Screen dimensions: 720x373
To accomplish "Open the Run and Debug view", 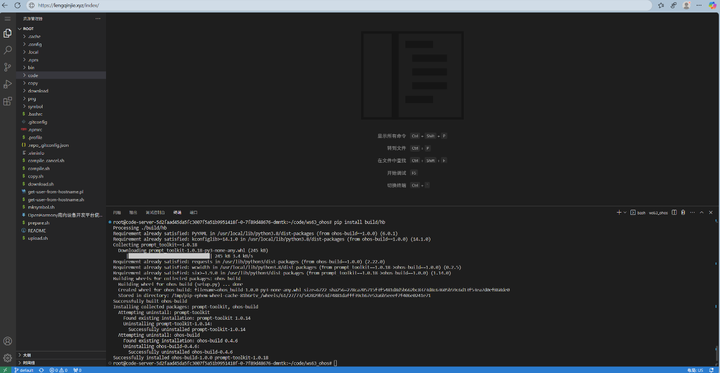I will point(7,85).
